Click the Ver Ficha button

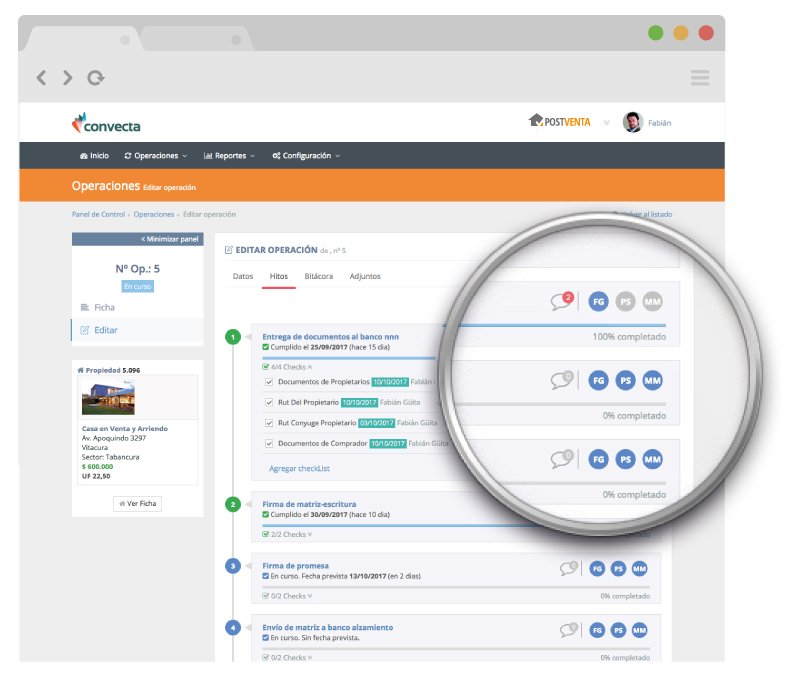[x=137, y=503]
